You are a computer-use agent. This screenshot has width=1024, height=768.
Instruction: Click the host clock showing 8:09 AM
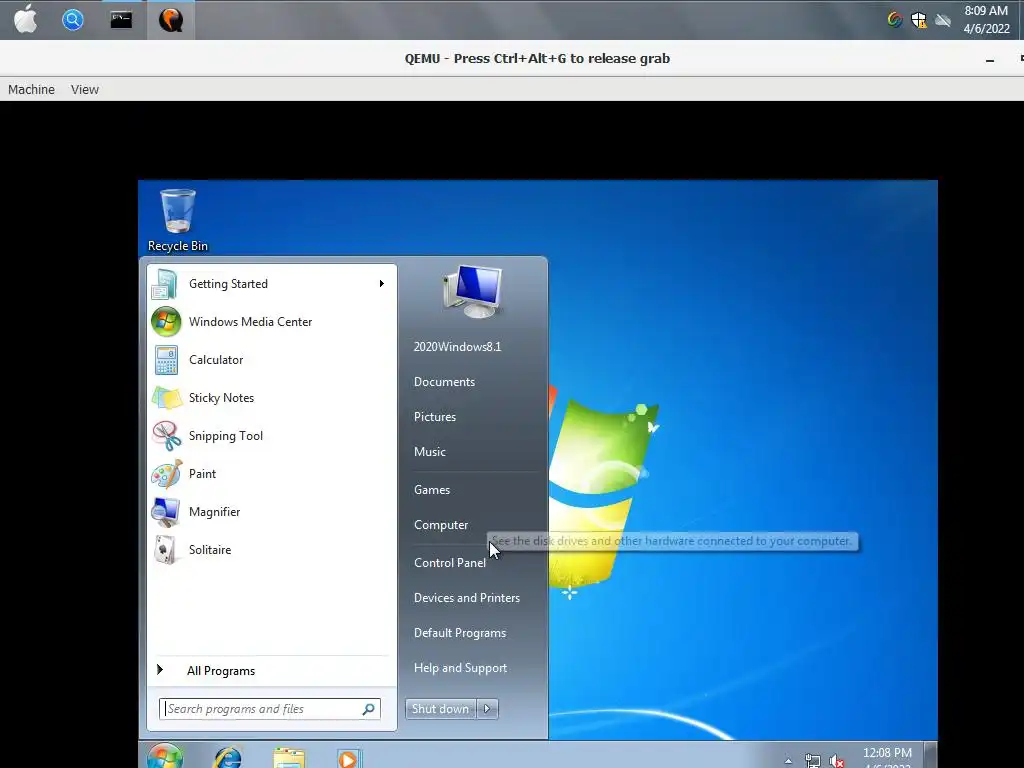tap(986, 20)
